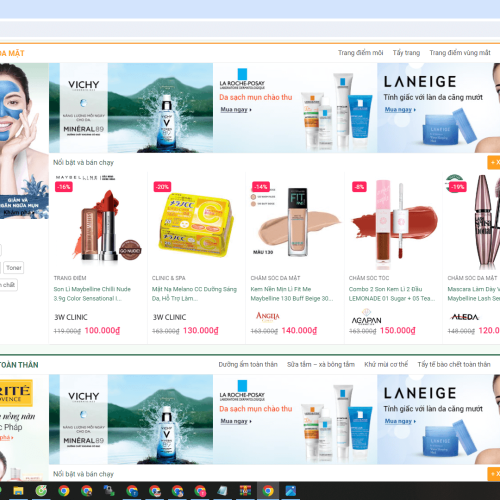500x500 pixels.
Task: Open the green circular browser taskbar icon
Action: [41, 491]
